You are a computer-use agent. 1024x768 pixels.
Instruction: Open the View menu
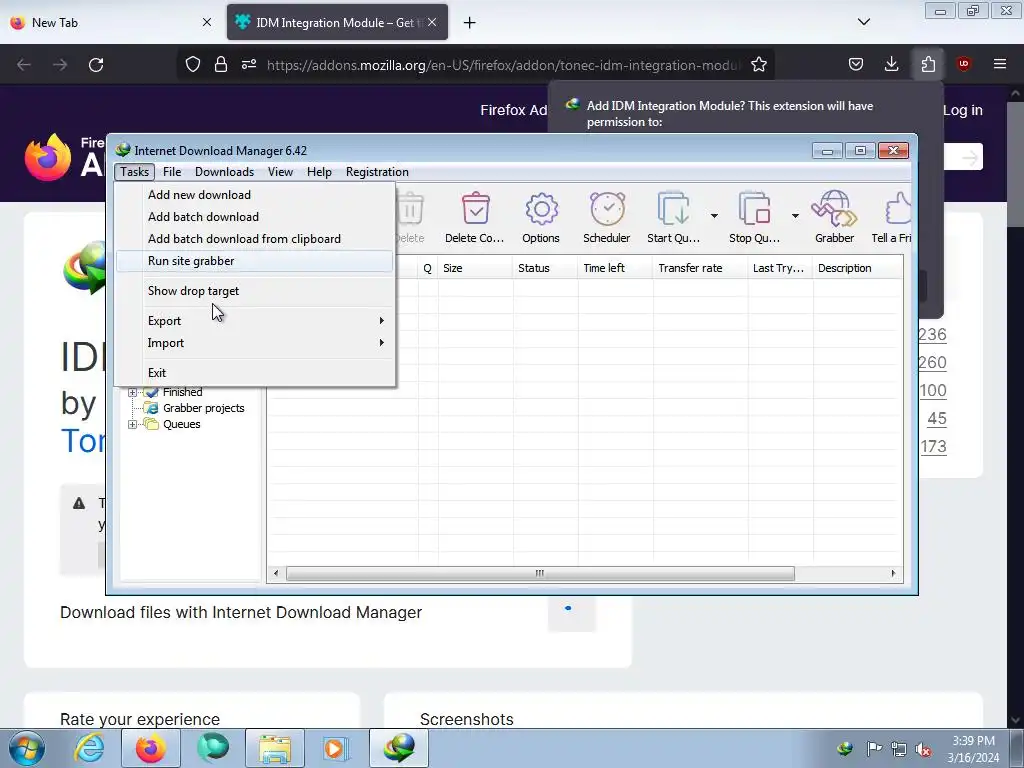(x=280, y=172)
